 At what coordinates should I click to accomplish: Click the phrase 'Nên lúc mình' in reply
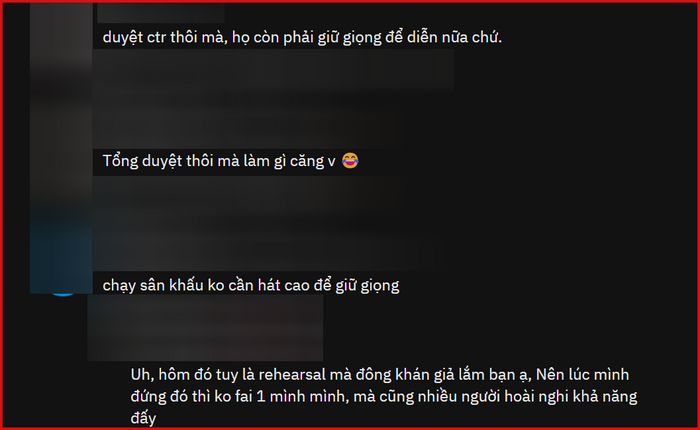[x=582, y=375]
